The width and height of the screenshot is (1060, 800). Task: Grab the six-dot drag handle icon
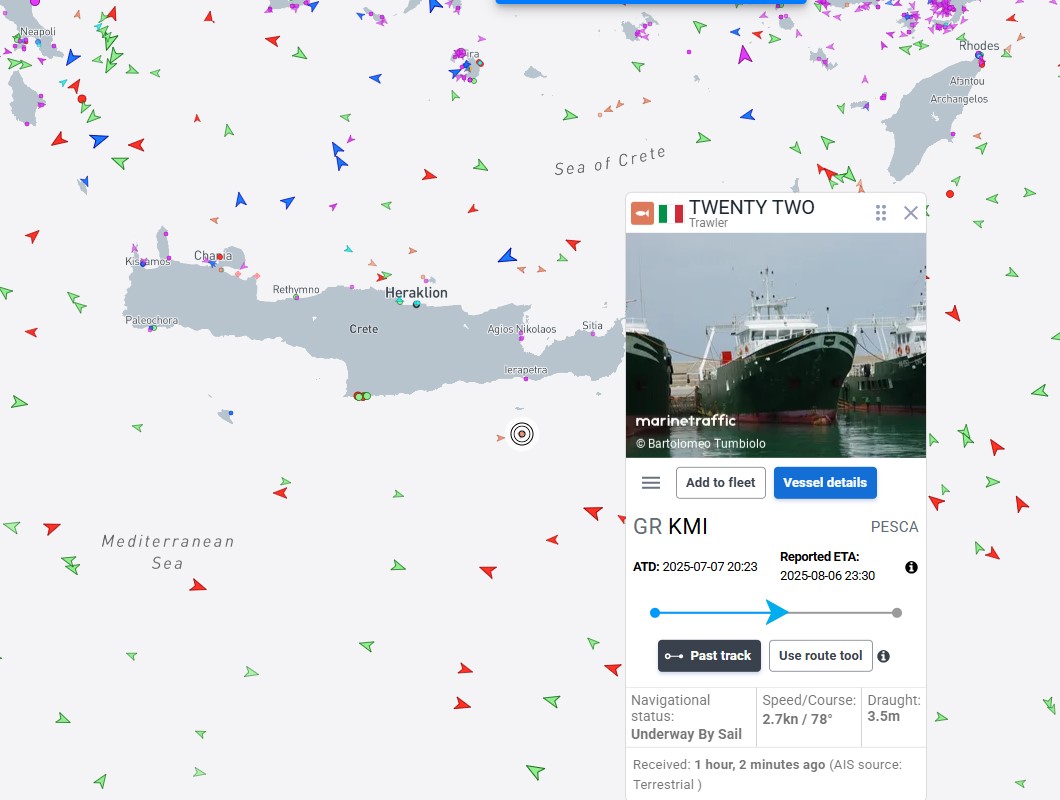coord(881,213)
